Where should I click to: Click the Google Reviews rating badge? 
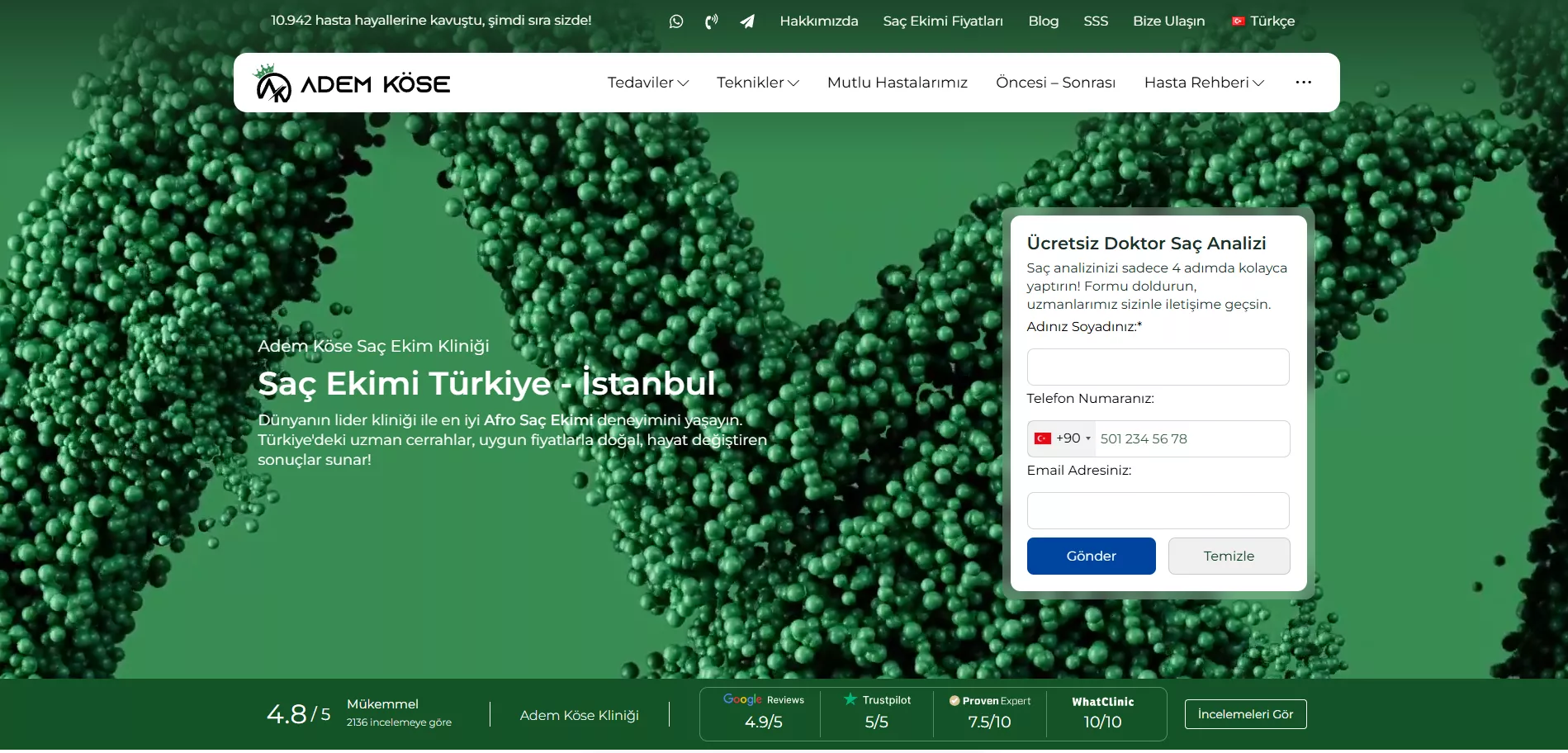click(763, 713)
